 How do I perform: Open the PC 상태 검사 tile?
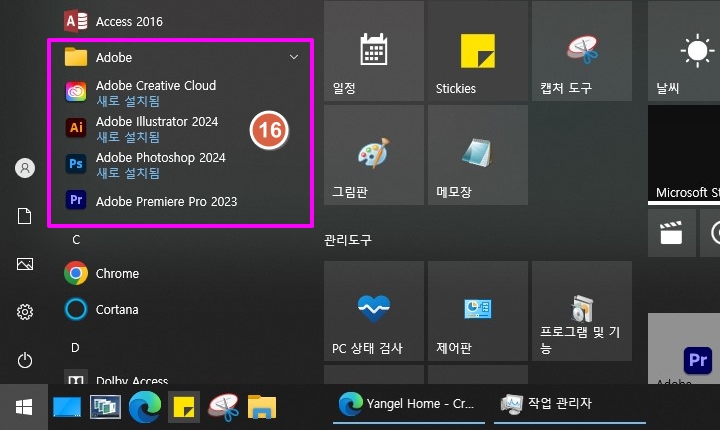tap(374, 311)
